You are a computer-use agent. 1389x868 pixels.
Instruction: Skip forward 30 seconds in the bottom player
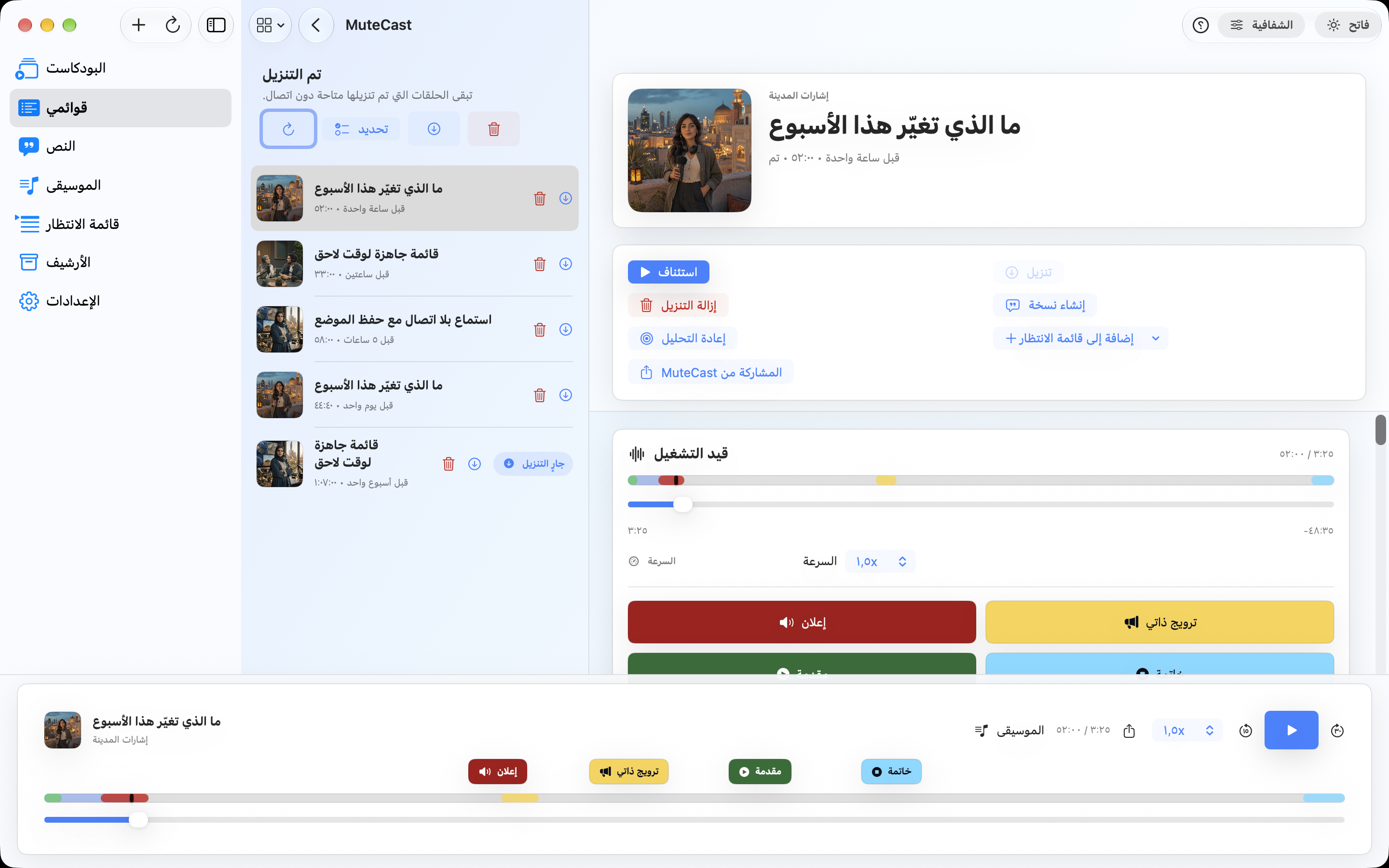[x=1337, y=730]
